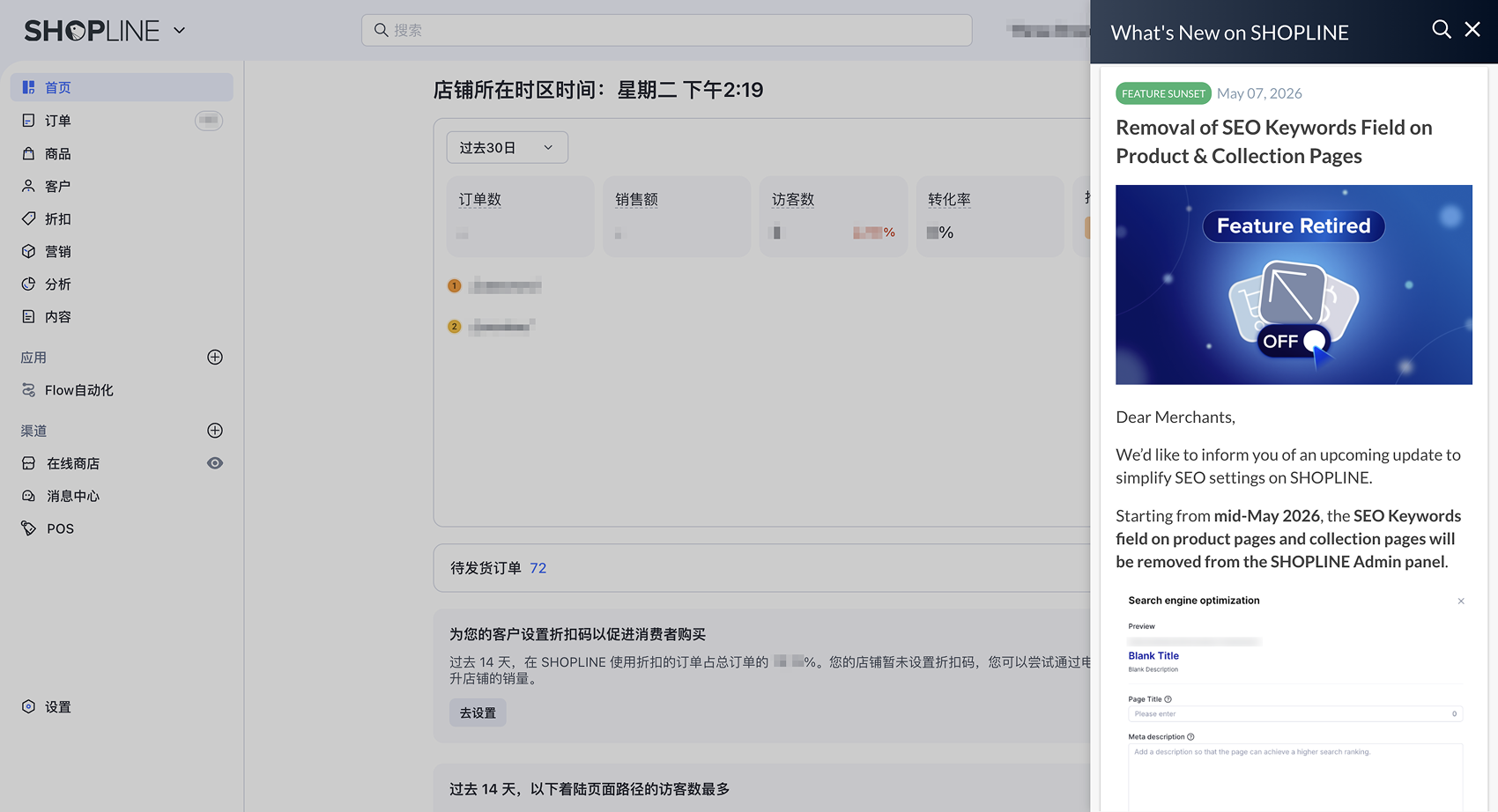The width and height of the screenshot is (1498, 812).
Task: Click the 分析 pie chart icon
Action: (x=28, y=284)
